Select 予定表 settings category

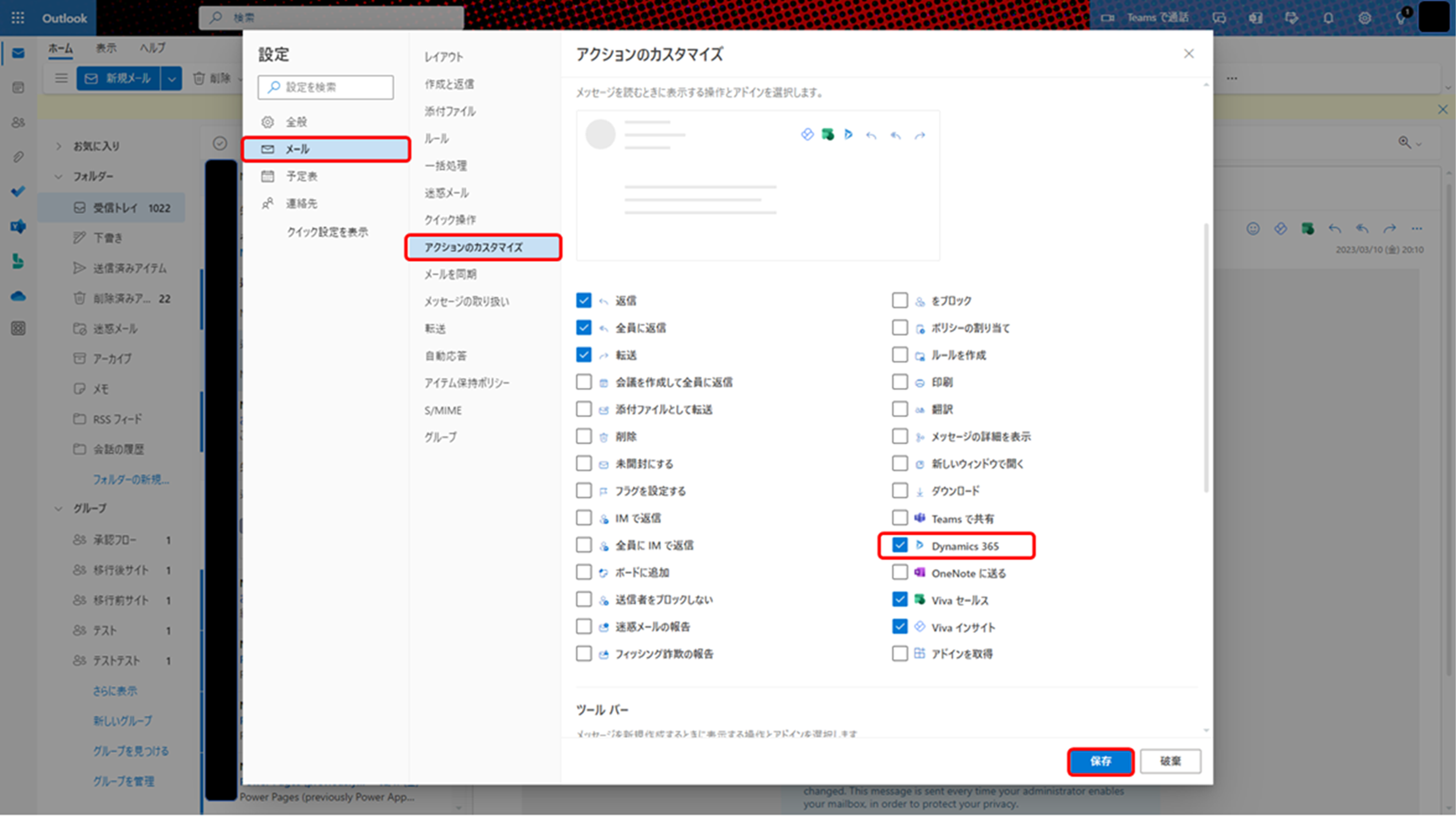click(x=326, y=176)
